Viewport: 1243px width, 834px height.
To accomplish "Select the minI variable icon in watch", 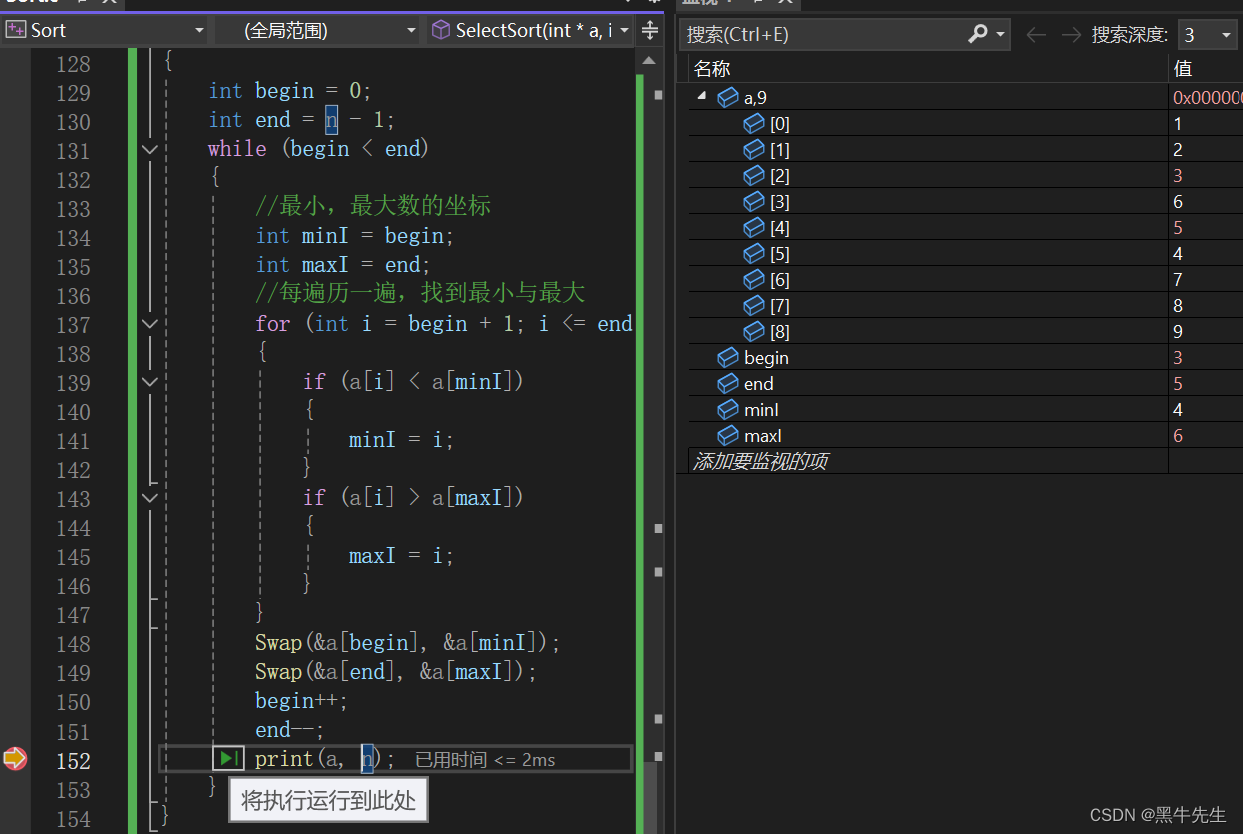I will click(728, 410).
